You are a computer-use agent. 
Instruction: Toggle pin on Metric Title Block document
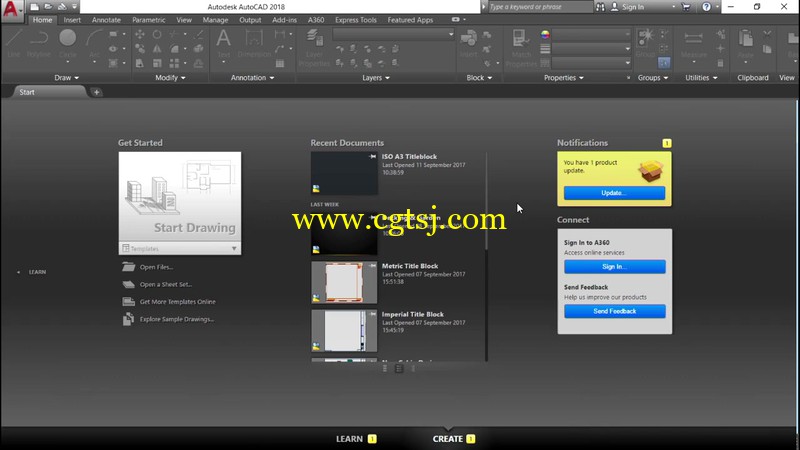click(372, 266)
